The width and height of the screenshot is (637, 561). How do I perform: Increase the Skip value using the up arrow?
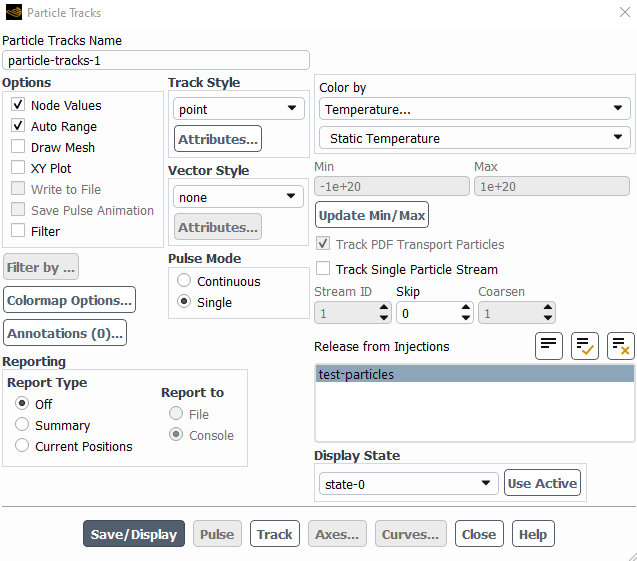(464, 308)
